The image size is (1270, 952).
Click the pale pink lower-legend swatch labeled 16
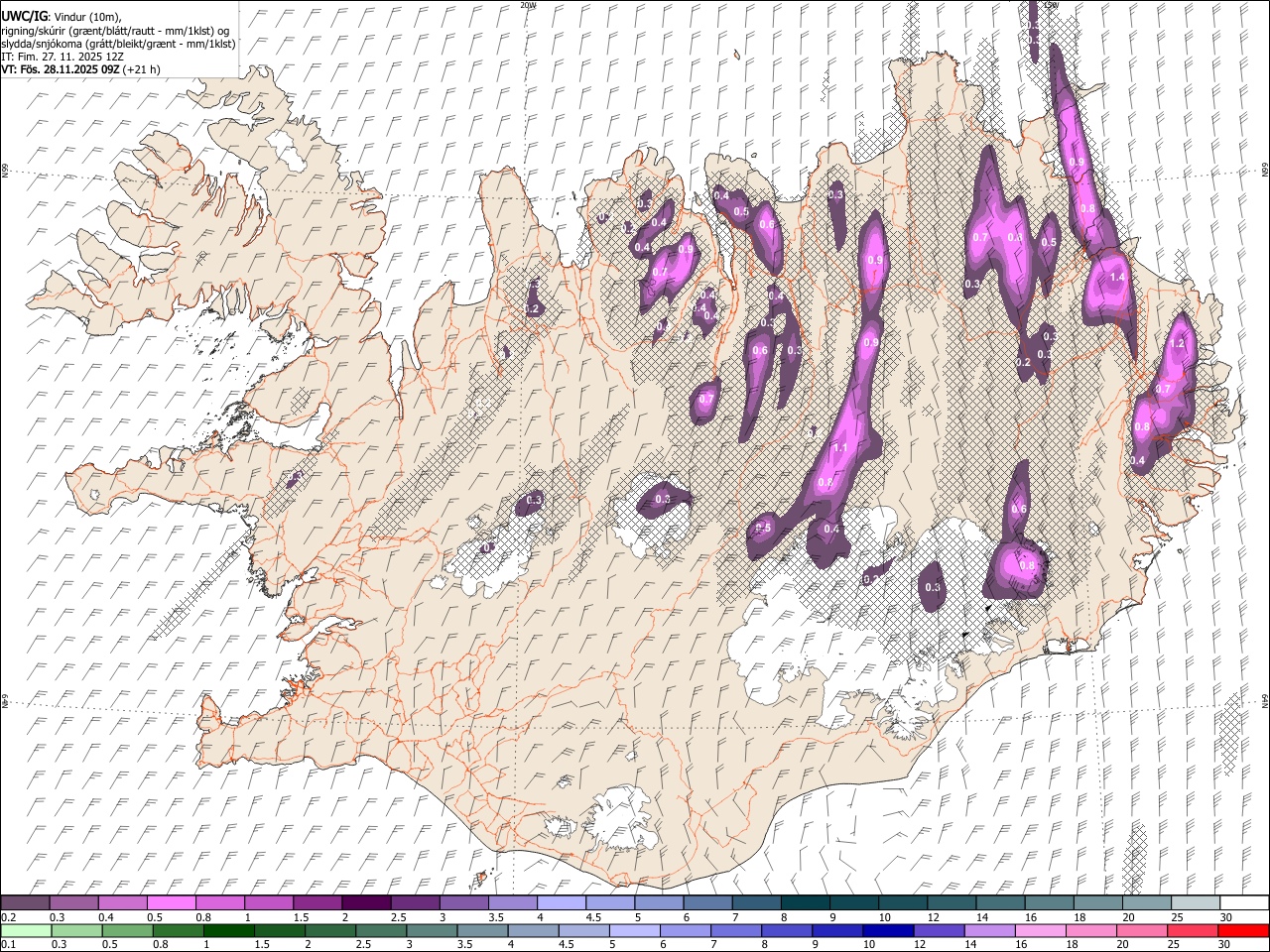coord(1040,931)
